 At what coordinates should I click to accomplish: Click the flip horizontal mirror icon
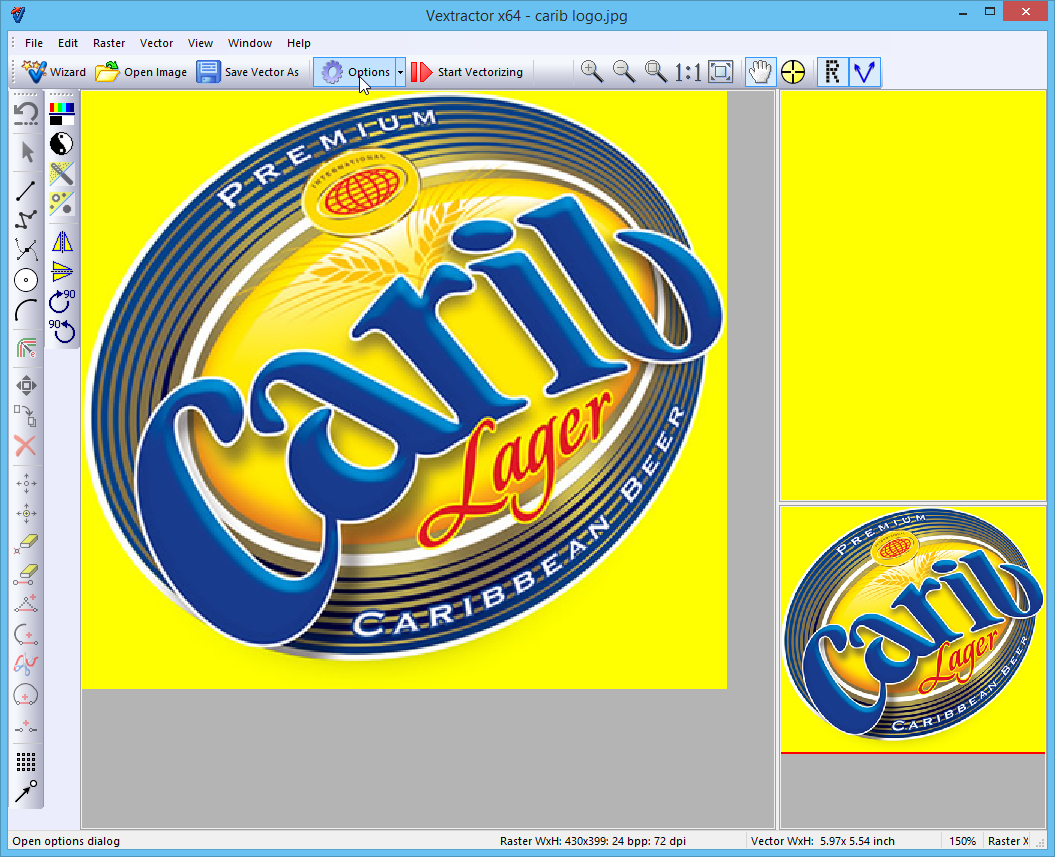tap(62, 241)
